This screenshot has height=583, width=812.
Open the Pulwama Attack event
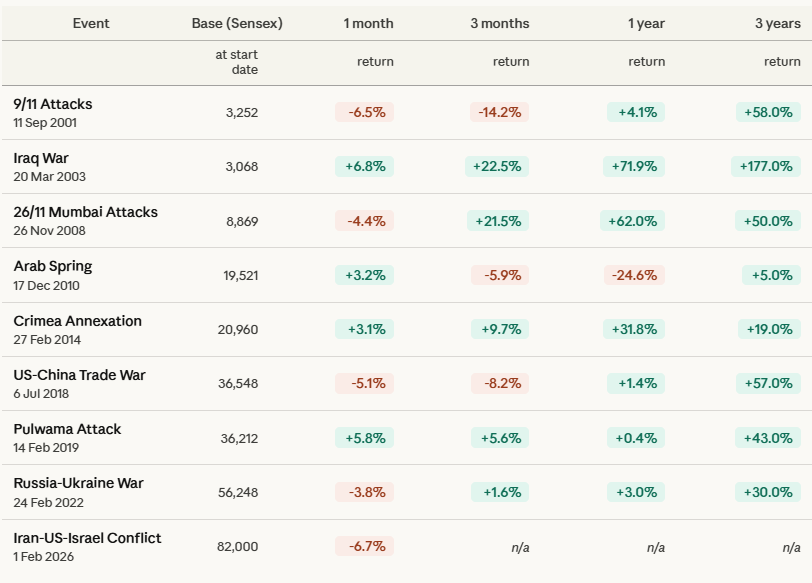click(68, 429)
